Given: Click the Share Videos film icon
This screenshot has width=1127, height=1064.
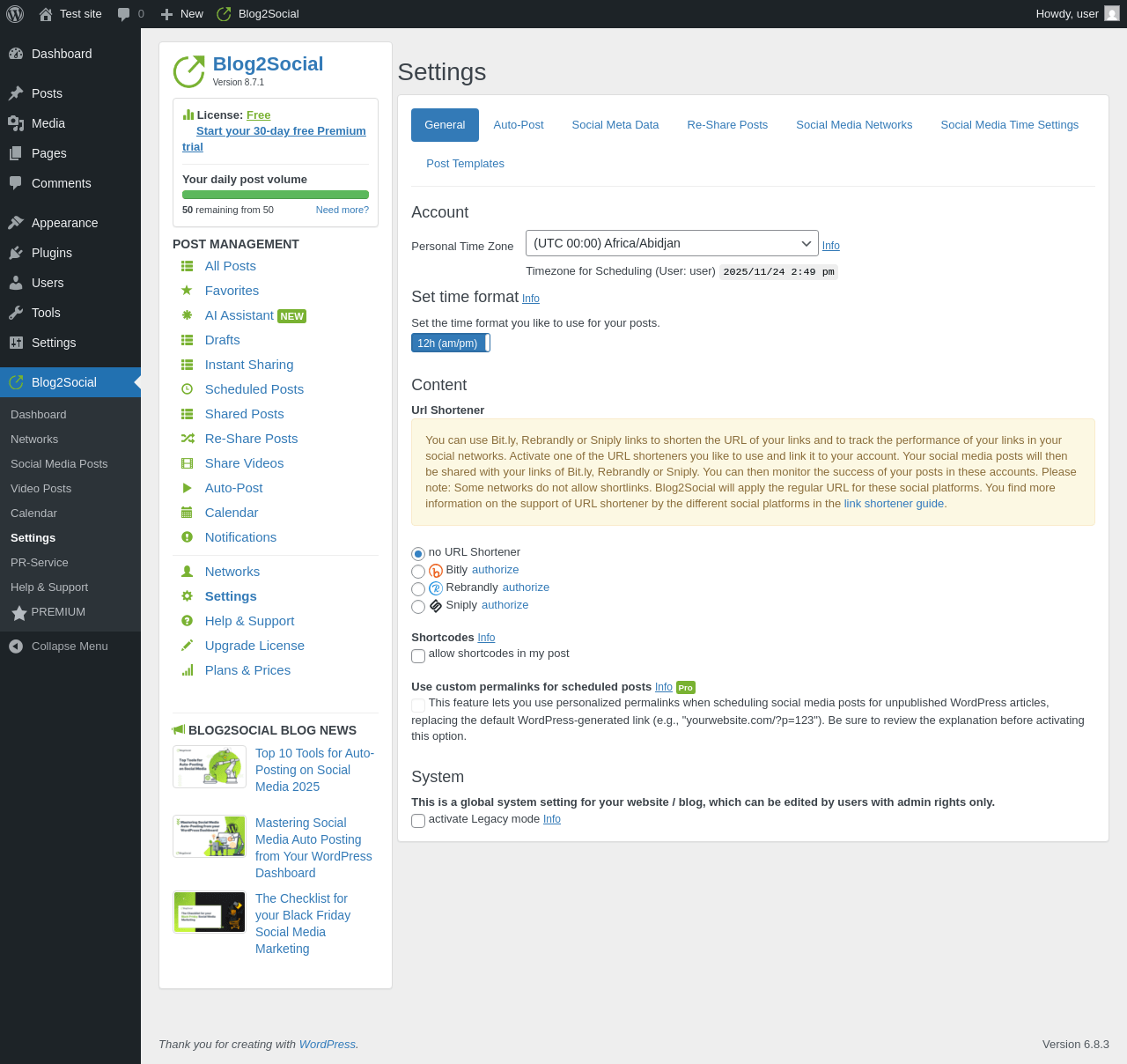Looking at the screenshot, I should 187,463.
